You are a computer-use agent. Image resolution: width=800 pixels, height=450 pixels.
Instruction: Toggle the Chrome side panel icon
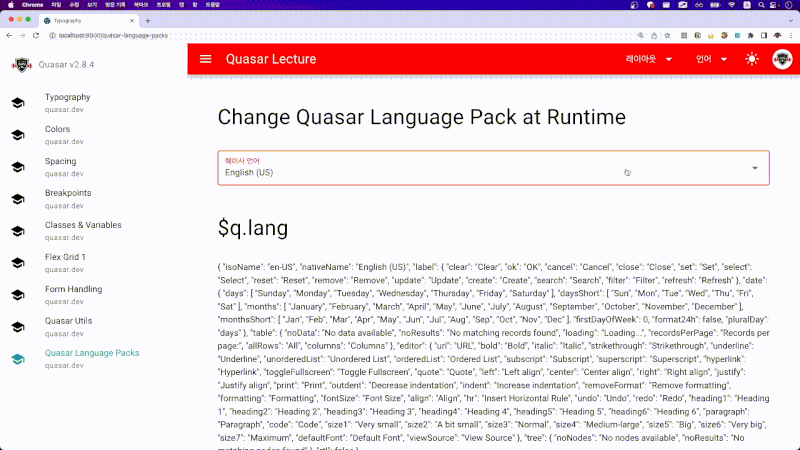[764, 36]
